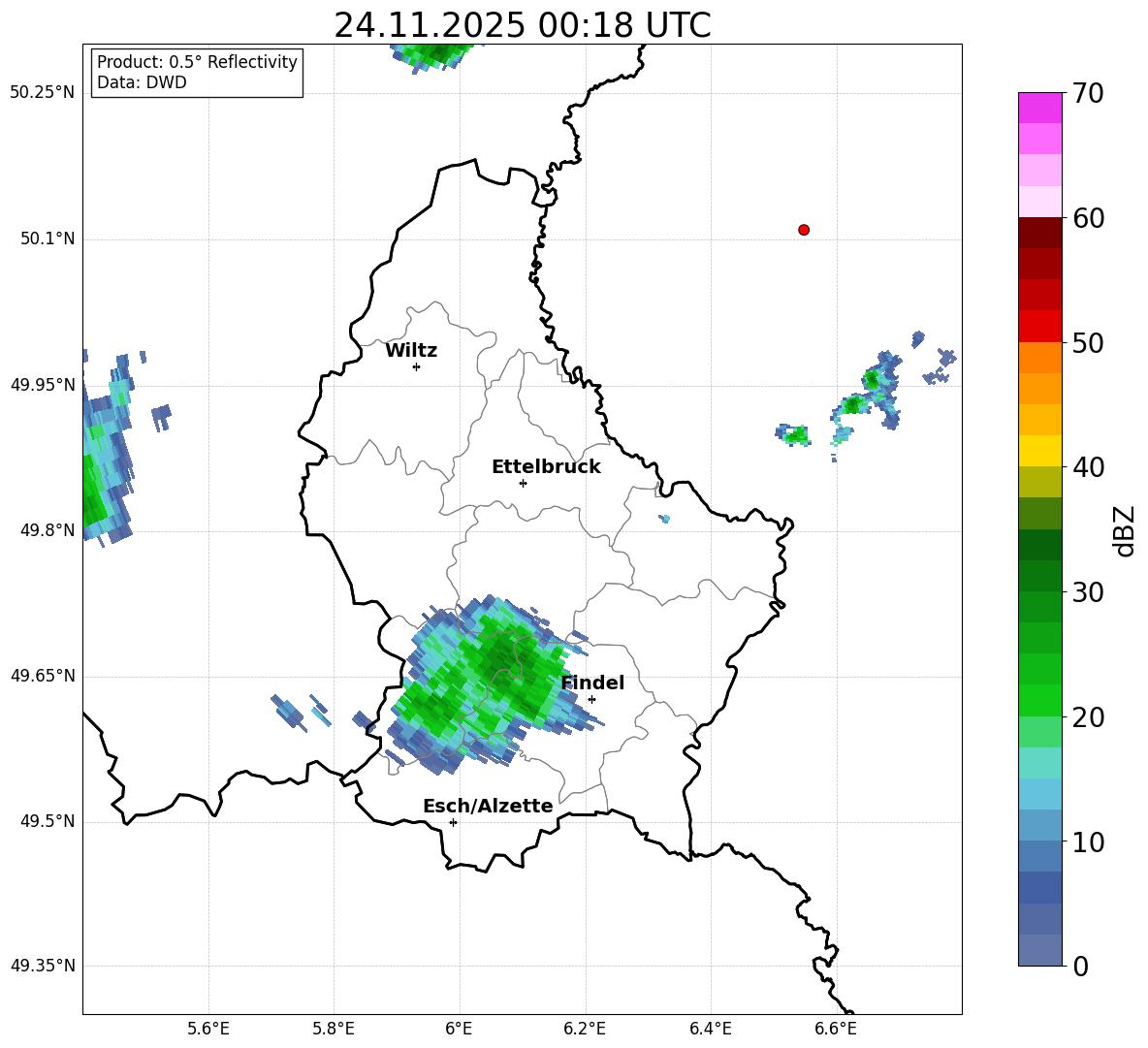Click the 24.11.2025 00:18 UTC title
1148x1048 pixels.
click(x=523, y=25)
